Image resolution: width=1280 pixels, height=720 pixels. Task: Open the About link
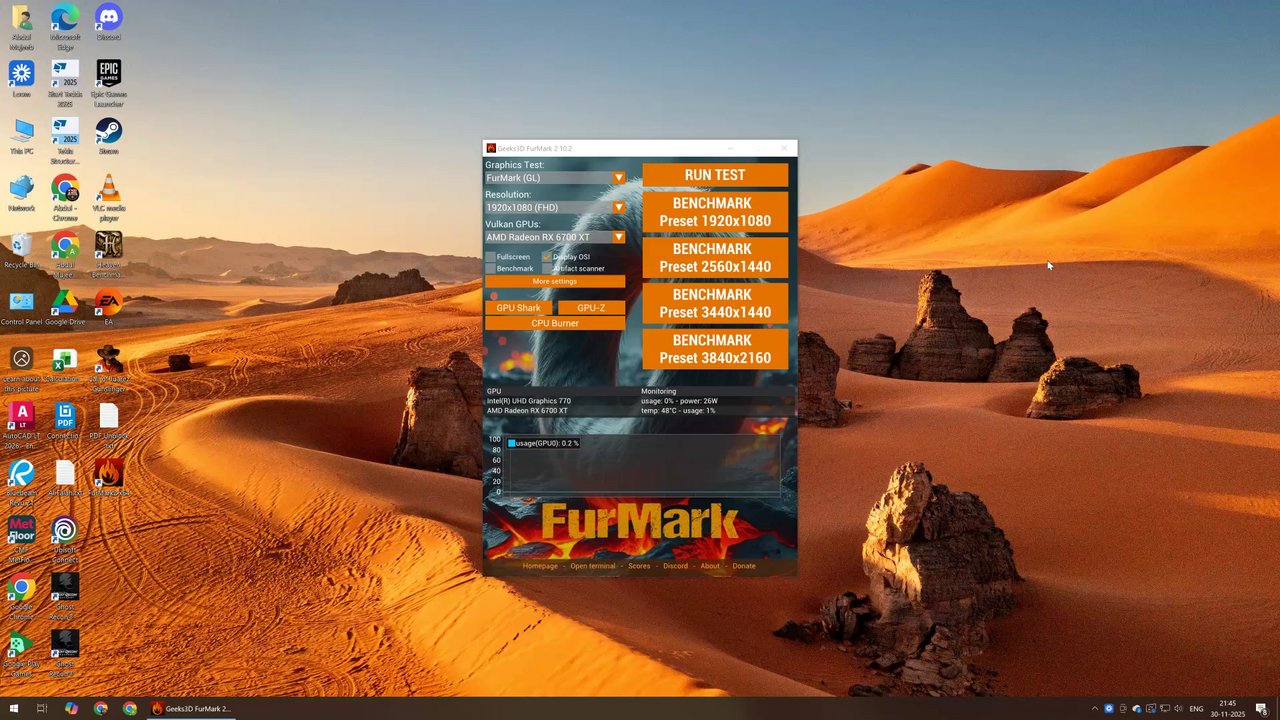(710, 566)
